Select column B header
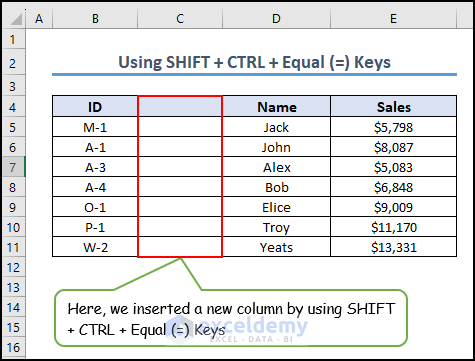475x361 pixels. [95, 19]
